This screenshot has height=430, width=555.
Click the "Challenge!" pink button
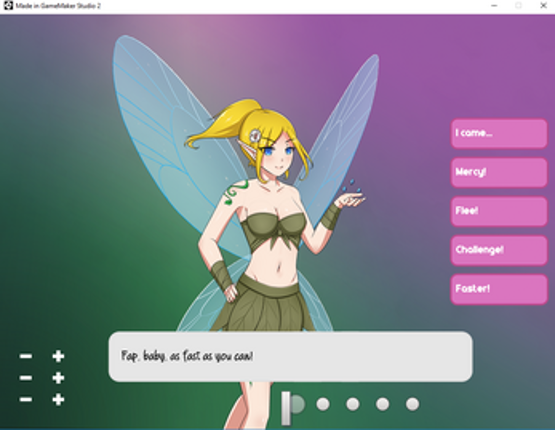[x=499, y=250]
